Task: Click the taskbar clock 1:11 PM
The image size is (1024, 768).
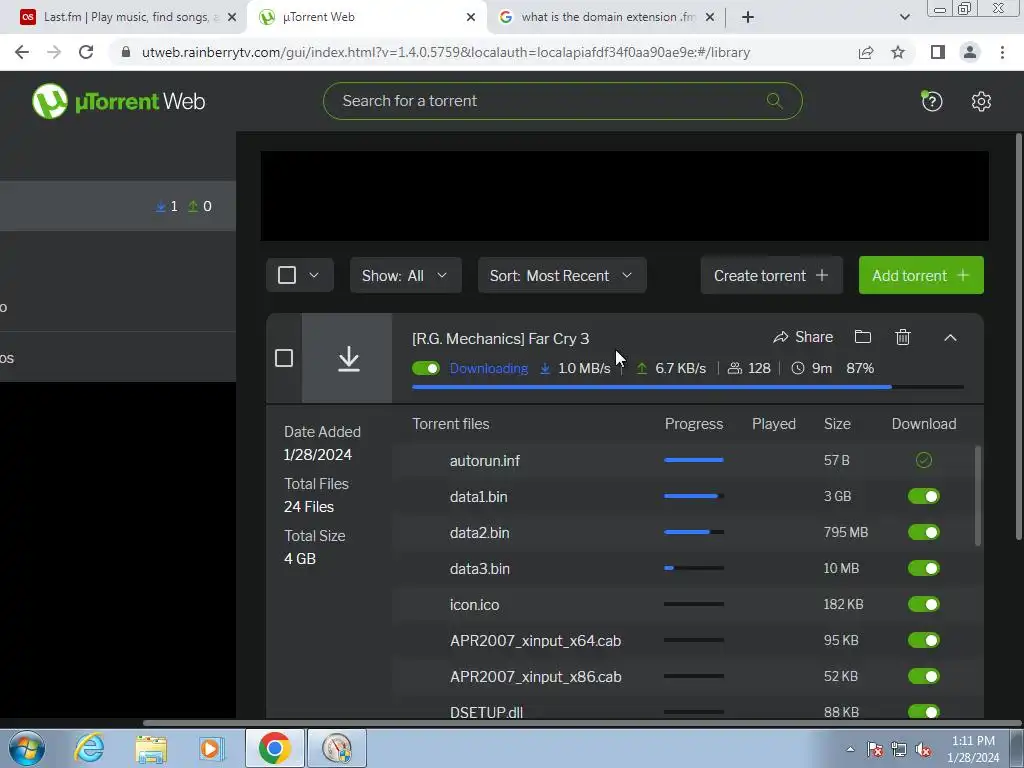Action: coord(973,741)
